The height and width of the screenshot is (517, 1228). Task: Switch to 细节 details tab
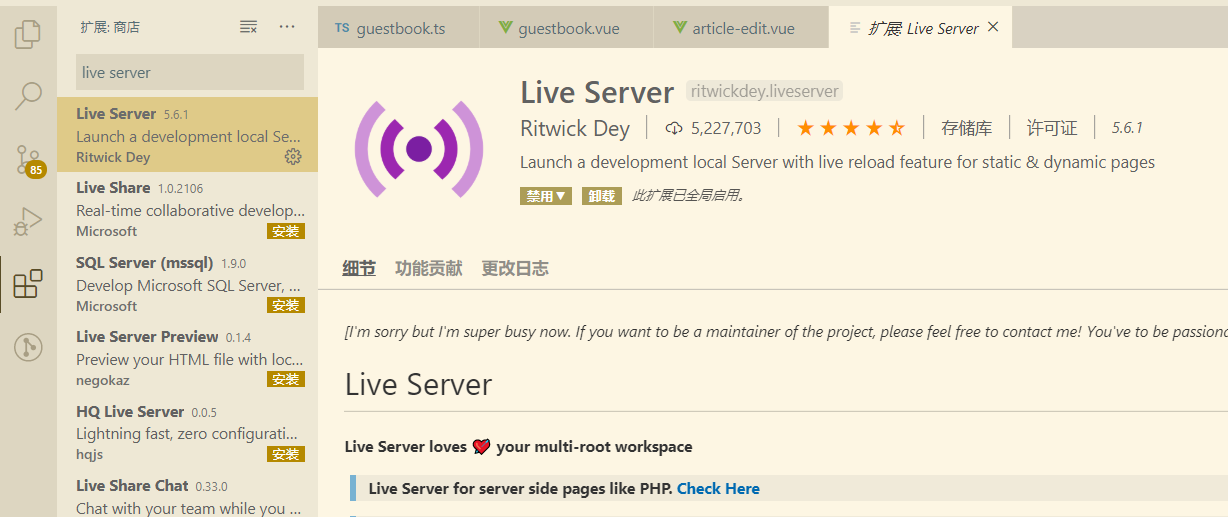(x=359, y=268)
